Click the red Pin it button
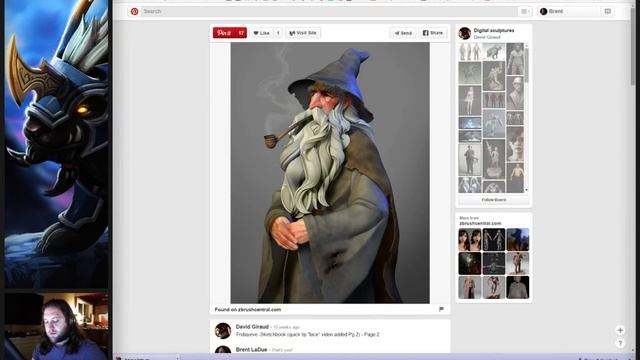Screen dimensions: 640x360 [230, 33]
